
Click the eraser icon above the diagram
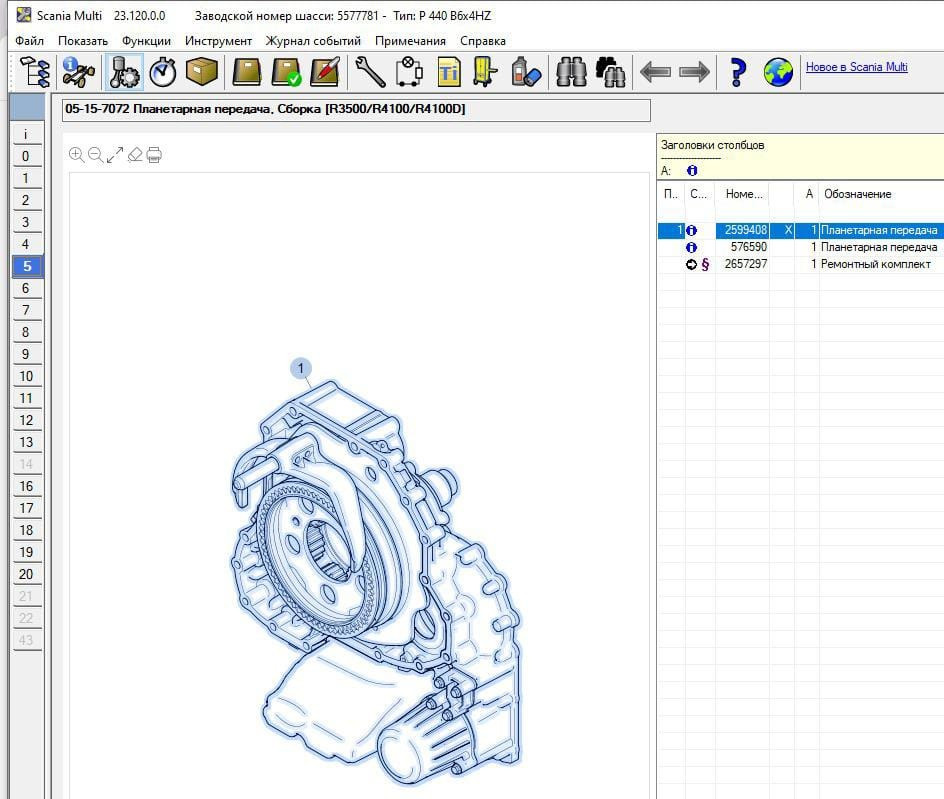[135, 155]
